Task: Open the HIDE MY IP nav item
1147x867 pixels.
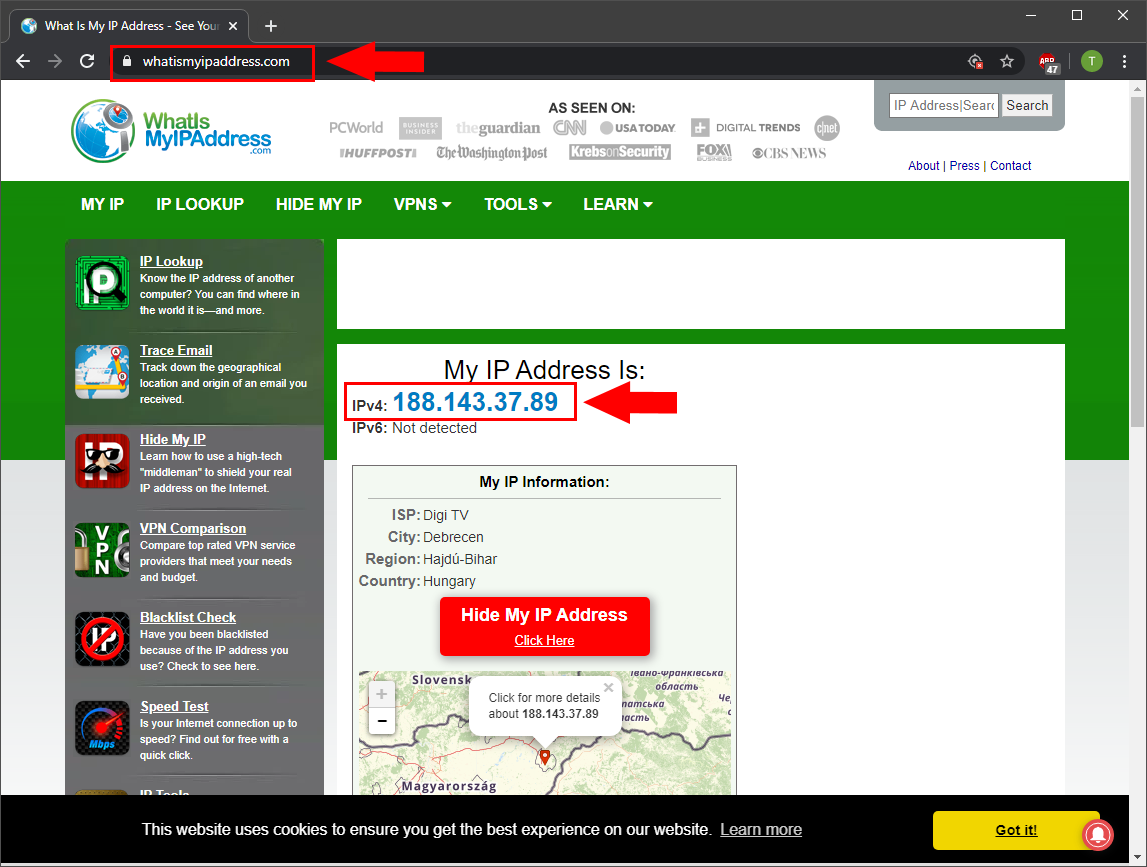Action: coord(319,204)
